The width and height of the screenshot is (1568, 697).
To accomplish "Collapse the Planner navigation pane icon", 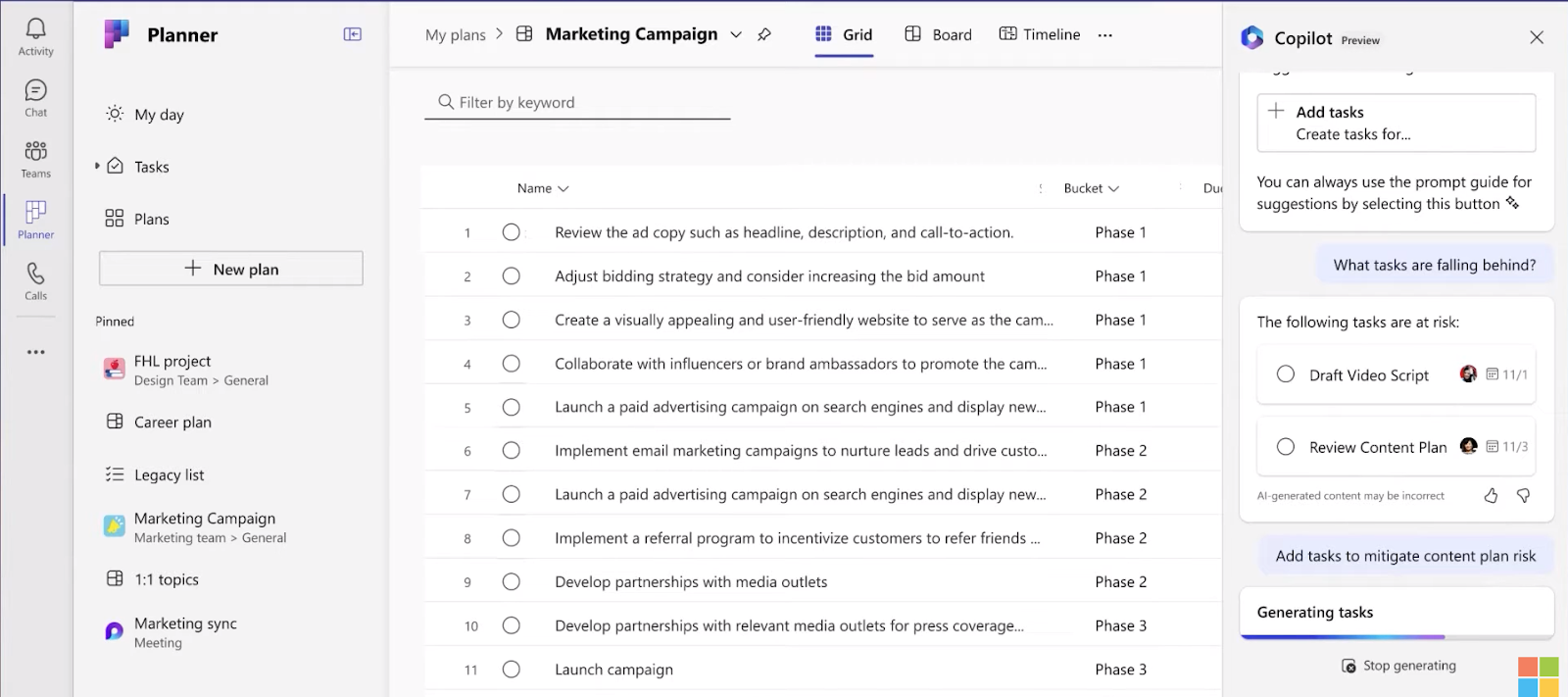I will click(353, 34).
